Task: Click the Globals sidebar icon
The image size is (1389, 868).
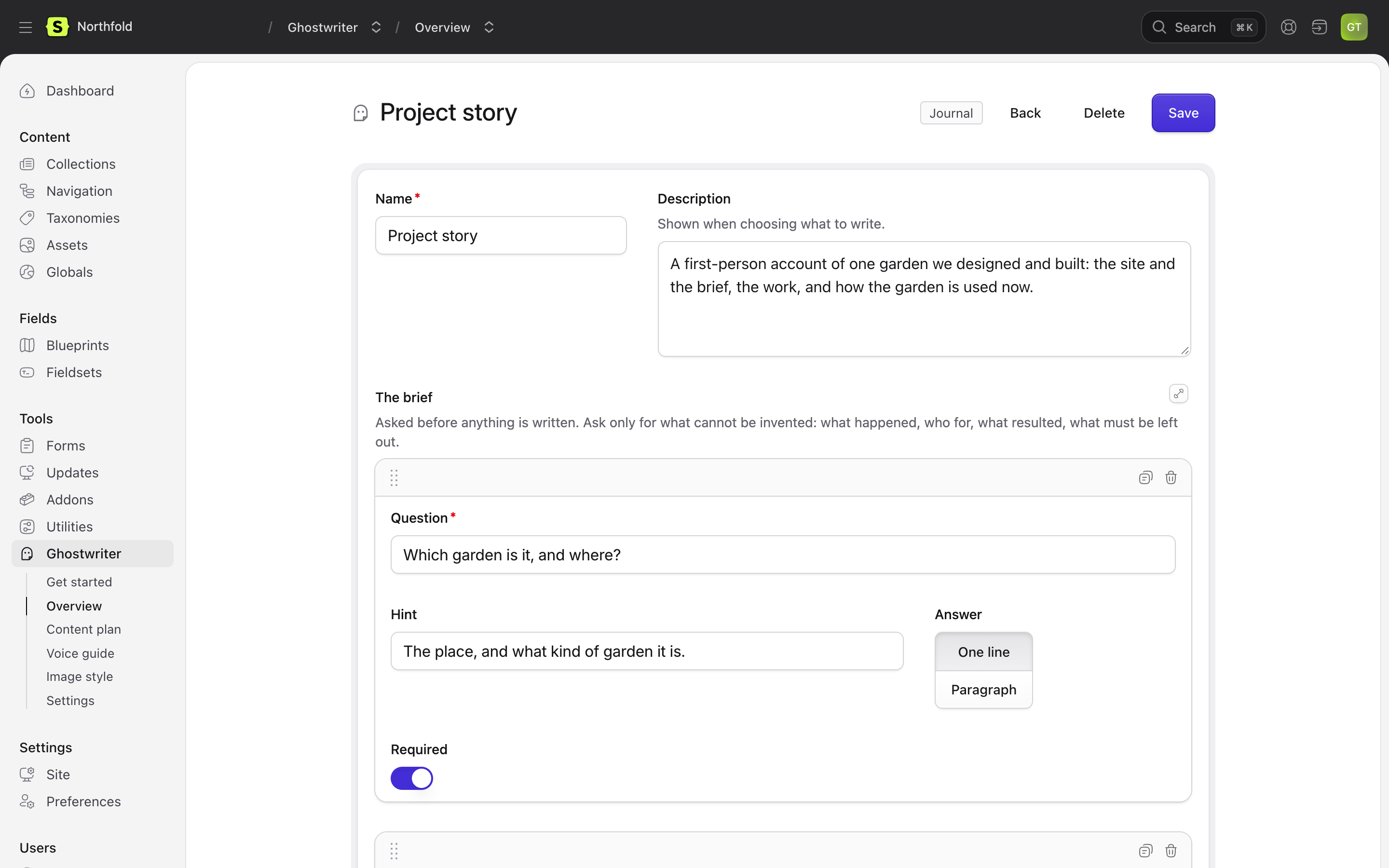Action: tap(27, 272)
